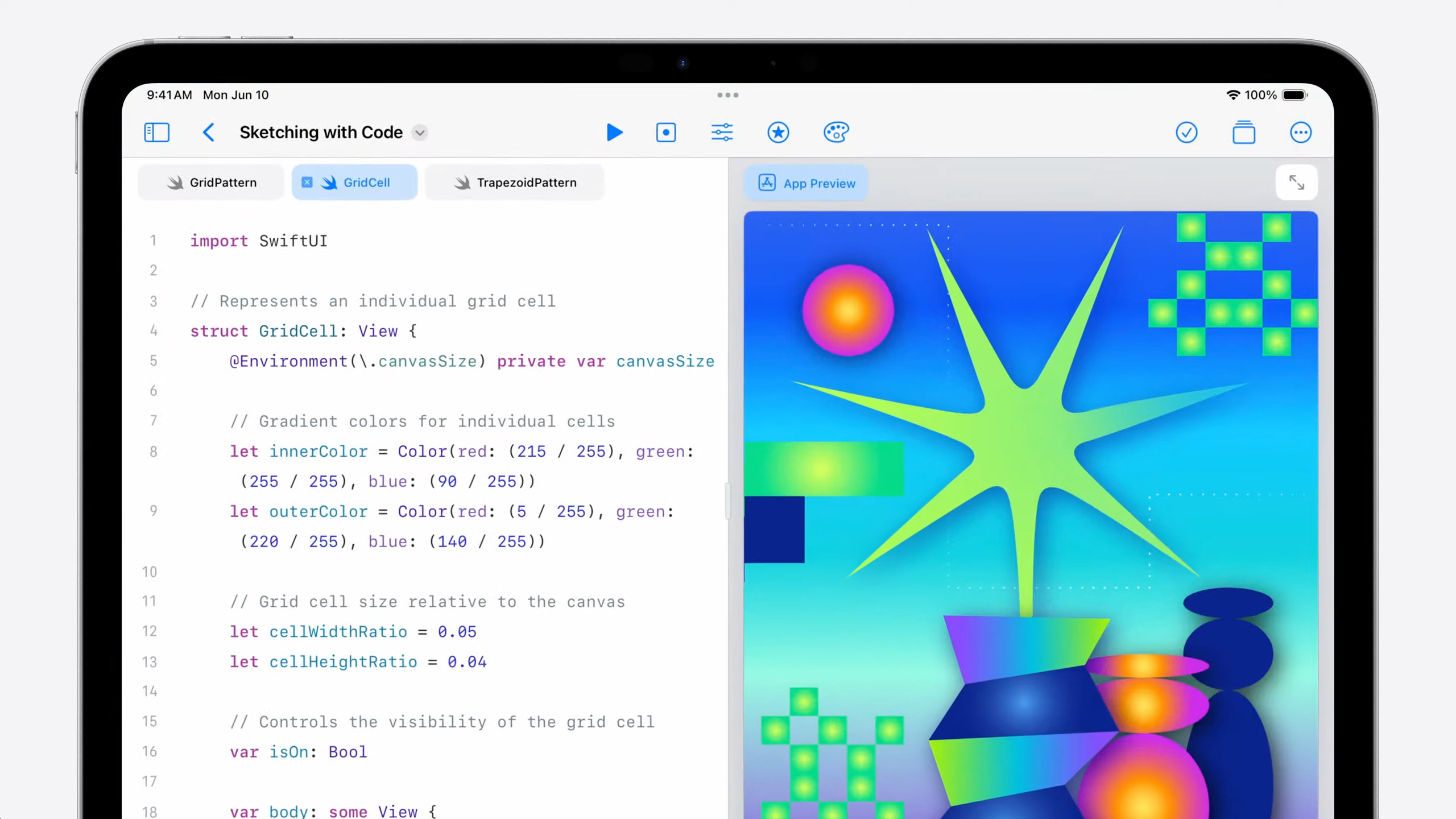The width and height of the screenshot is (1456, 819).
Task: Expand the preview to full screen
Action: (x=1296, y=183)
